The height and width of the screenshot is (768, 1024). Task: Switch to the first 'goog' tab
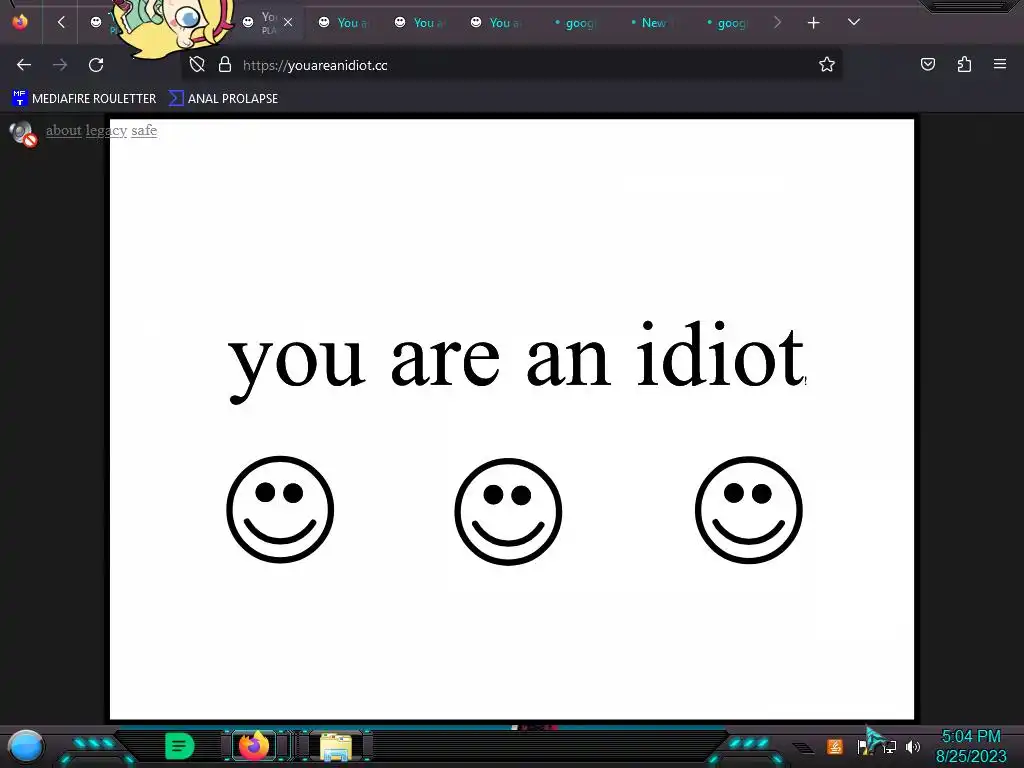[575, 23]
